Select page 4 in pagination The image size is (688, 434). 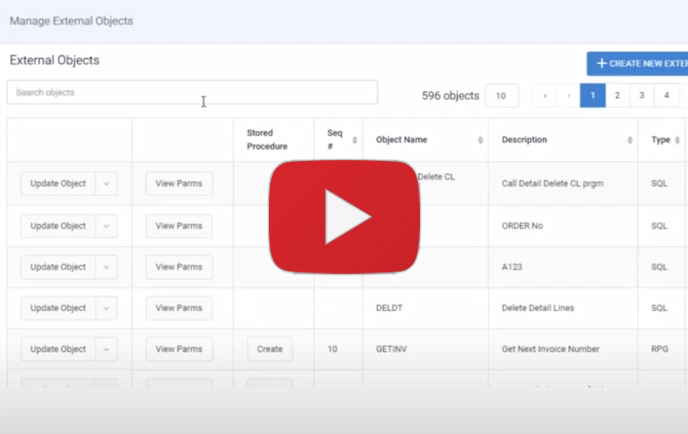(665, 96)
